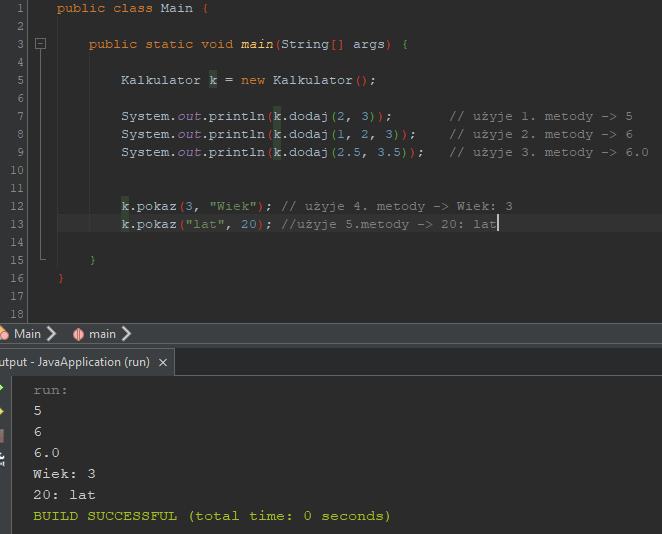Screen dimensions: 662x534
Task: Click the yellow Re-run with different parameters icon
Action: tap(3, 410)
